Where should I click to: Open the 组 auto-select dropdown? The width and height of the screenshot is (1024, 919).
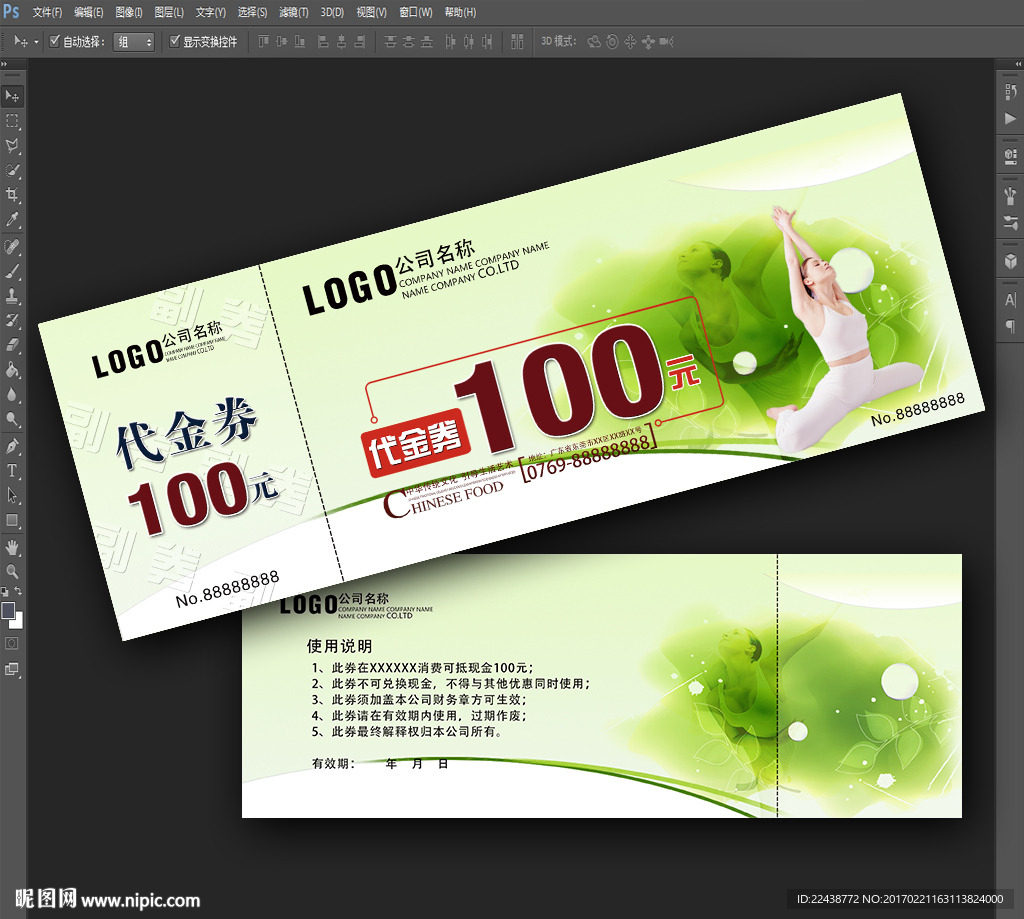coord(134,42)
